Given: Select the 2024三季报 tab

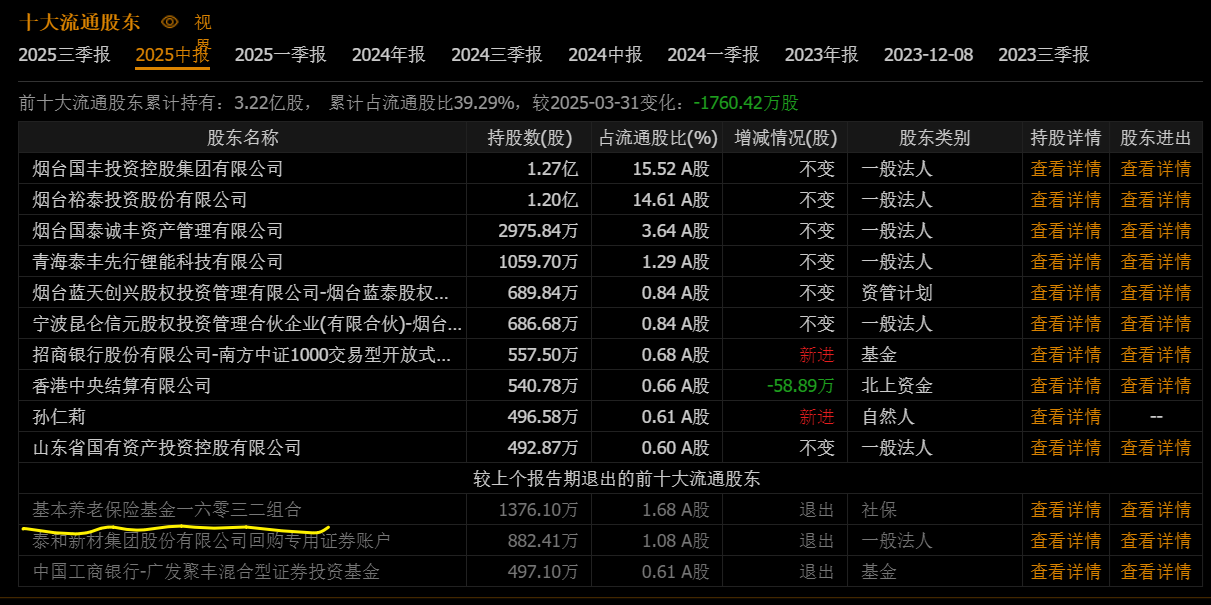Looking at the screenshot, I should click(x=496, y=55).
